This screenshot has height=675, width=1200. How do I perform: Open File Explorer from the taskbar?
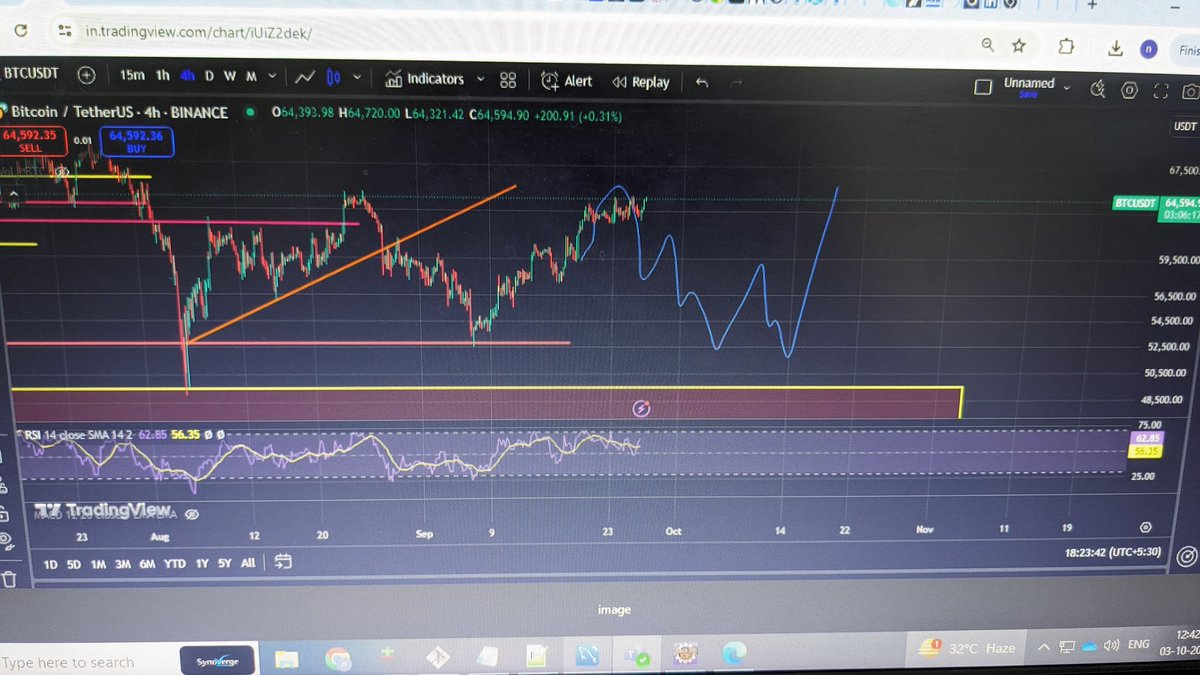[x=288, y=659]
